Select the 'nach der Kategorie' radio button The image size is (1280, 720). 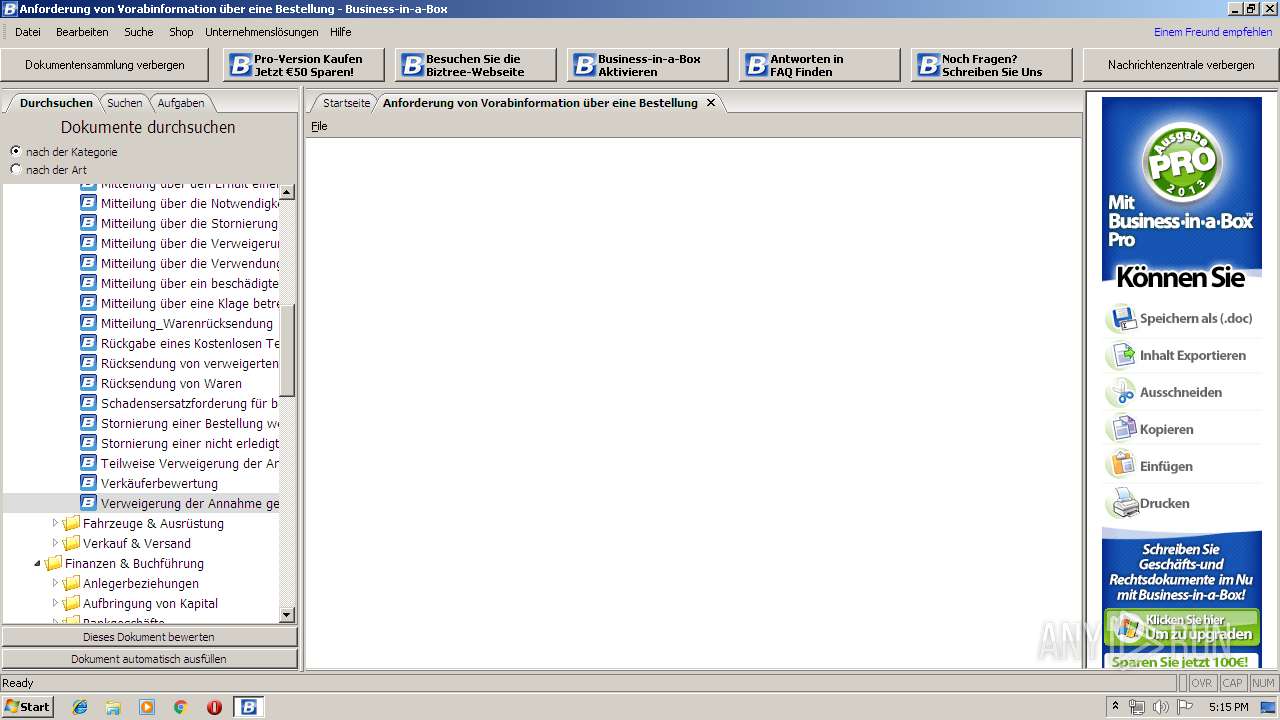click(x=15, y=151)
